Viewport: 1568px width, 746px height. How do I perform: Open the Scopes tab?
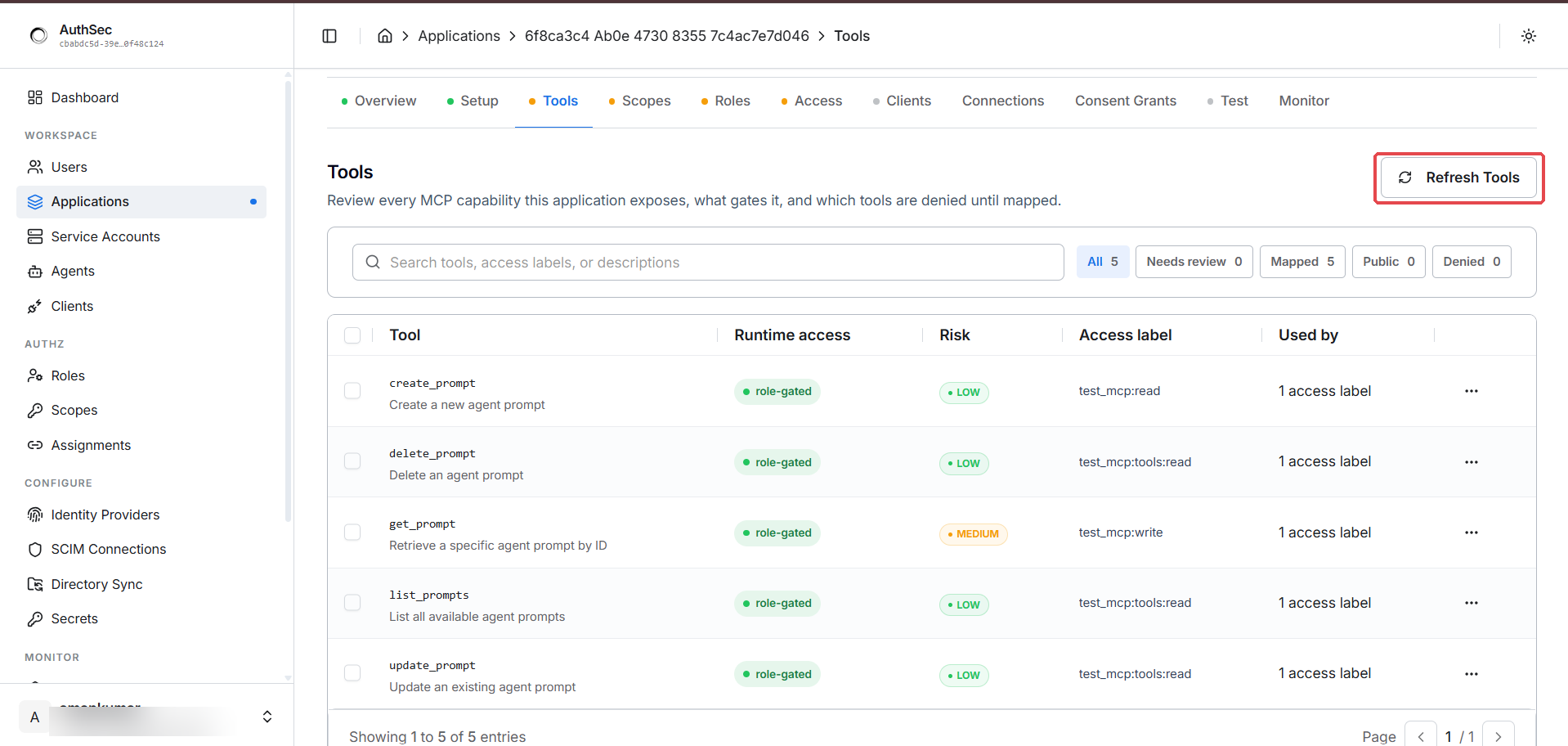coord(639,101)
